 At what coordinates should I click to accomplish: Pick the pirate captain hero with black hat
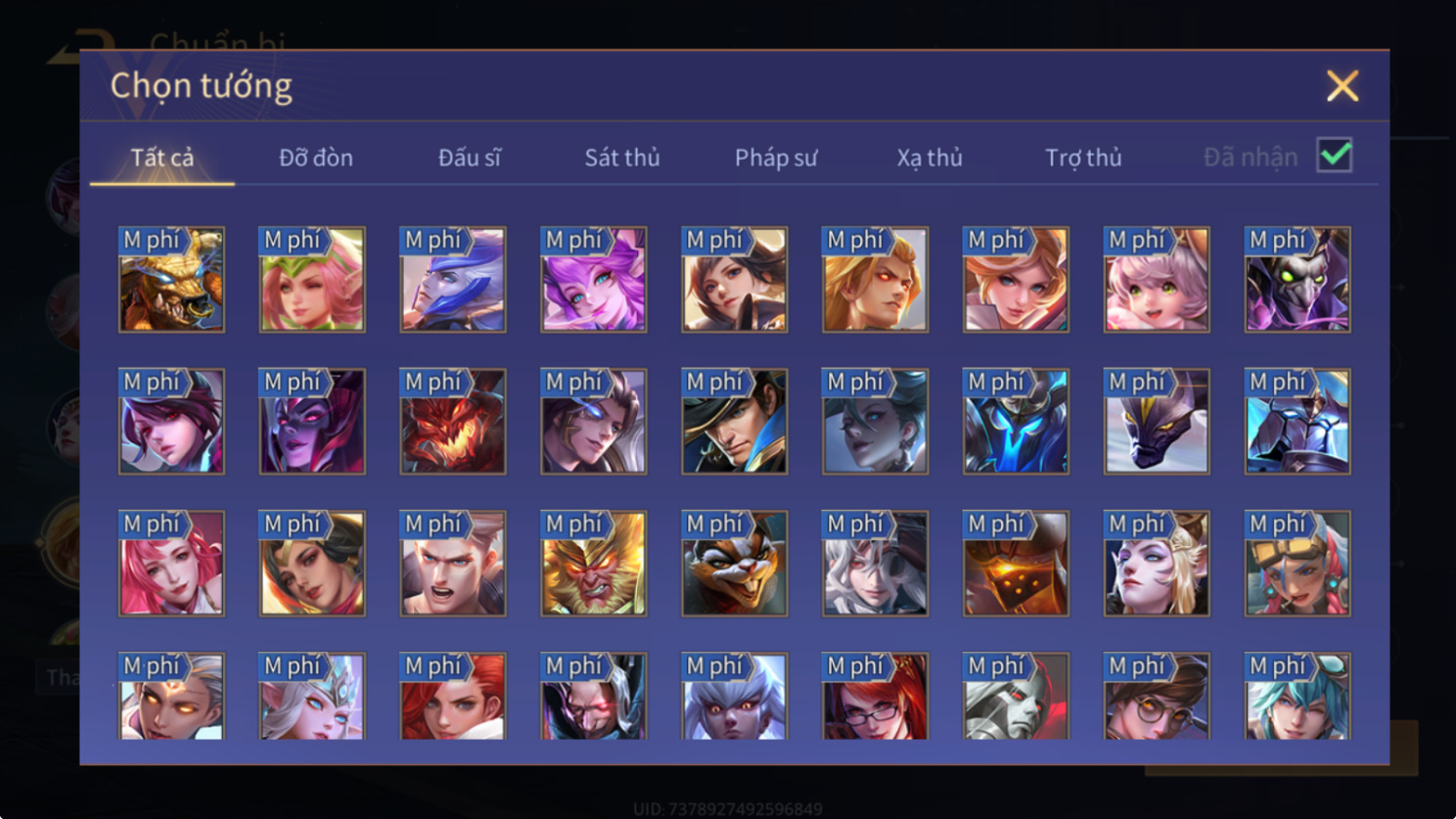[735, 422]
